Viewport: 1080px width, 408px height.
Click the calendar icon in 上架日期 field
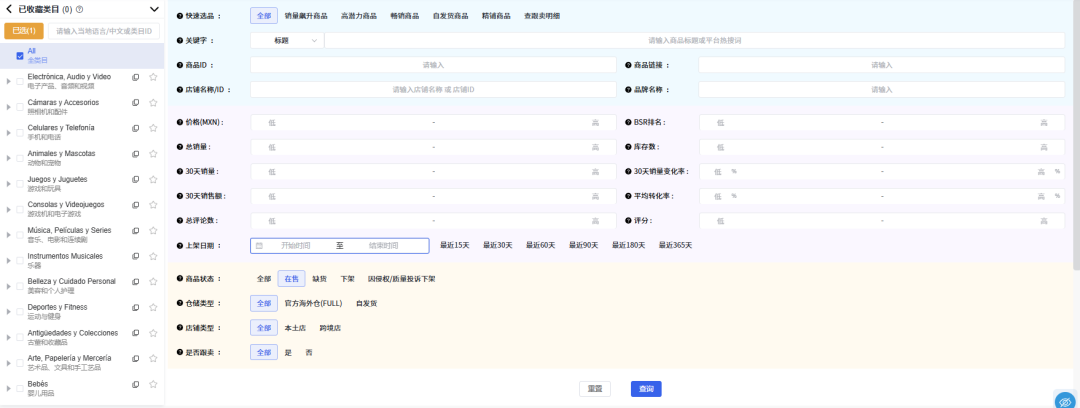[259, 245]
